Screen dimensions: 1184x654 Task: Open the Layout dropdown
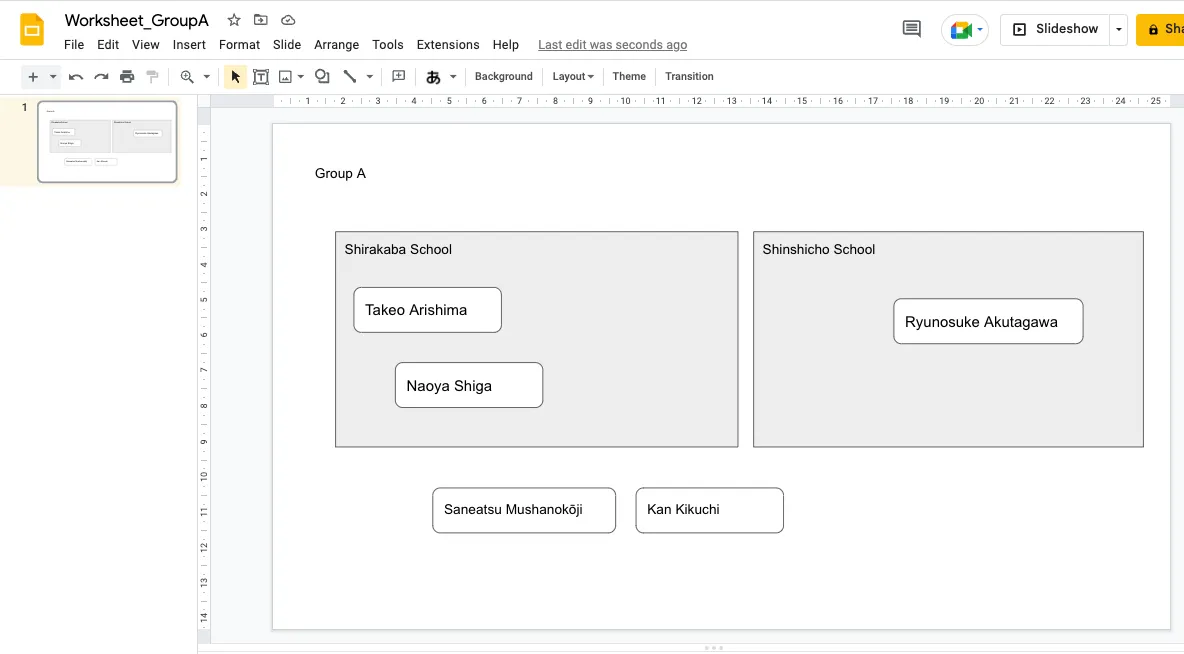click(x=573, y=77)
